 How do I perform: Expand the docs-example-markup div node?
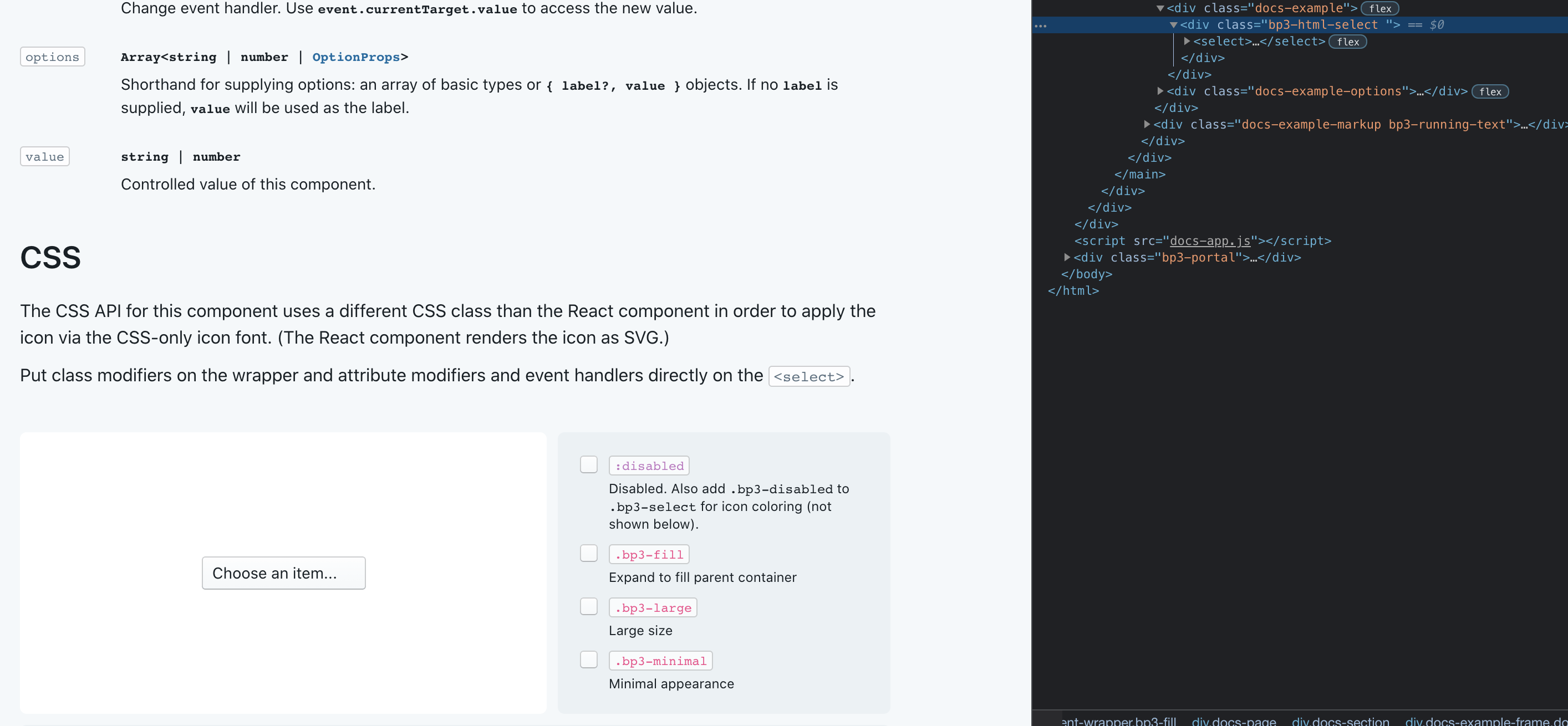tap(1147, 124)
